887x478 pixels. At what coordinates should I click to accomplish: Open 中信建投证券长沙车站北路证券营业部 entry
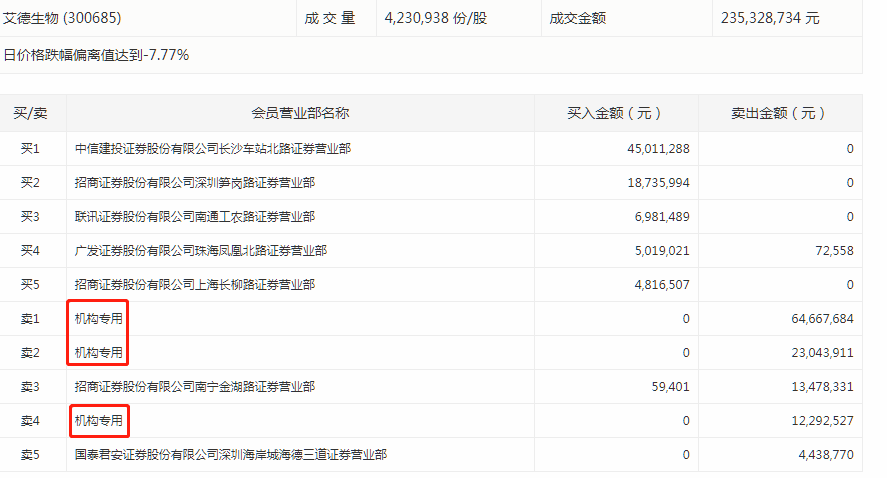tap(212, 149)
